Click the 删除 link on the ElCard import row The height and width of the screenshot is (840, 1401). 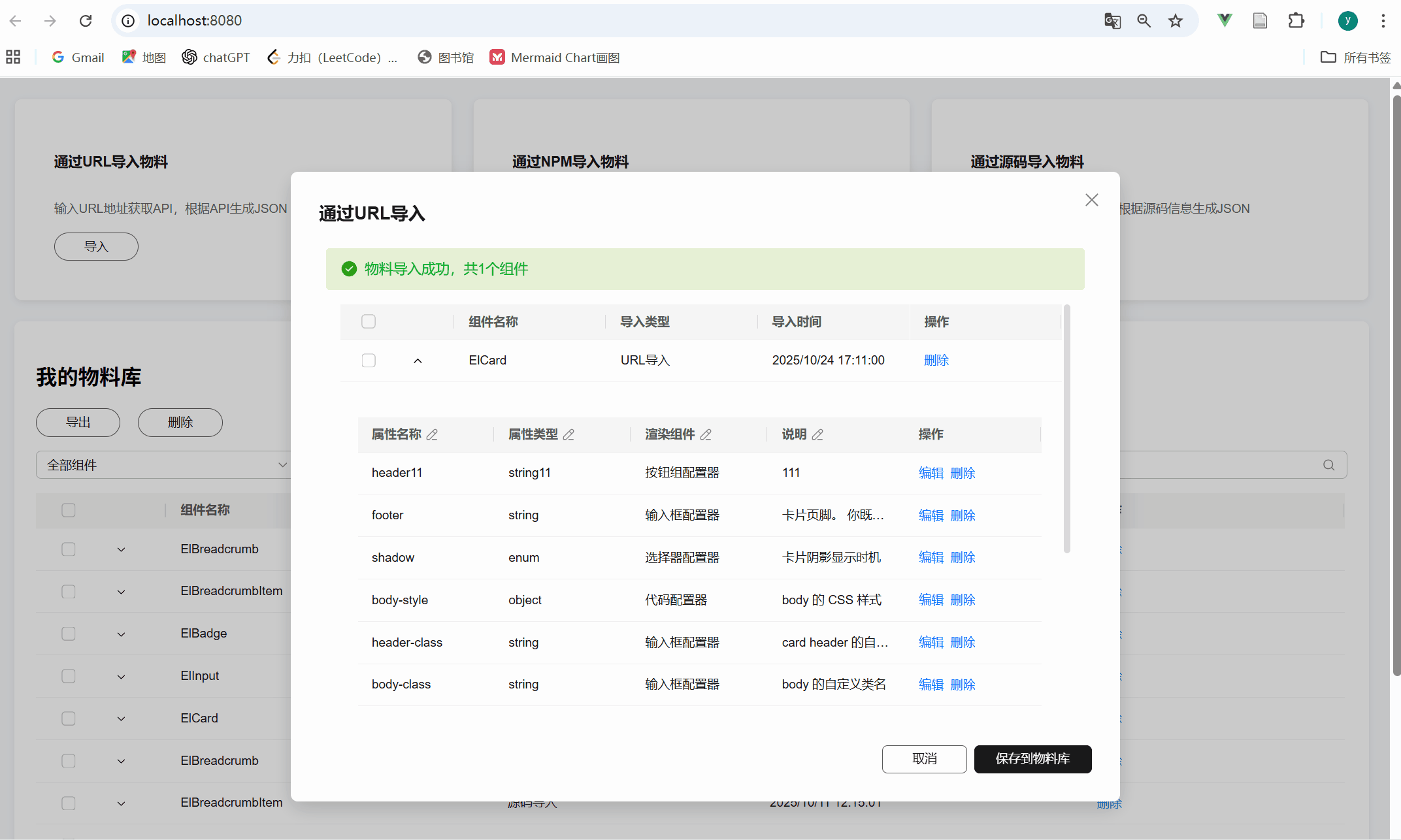(936, 360)
